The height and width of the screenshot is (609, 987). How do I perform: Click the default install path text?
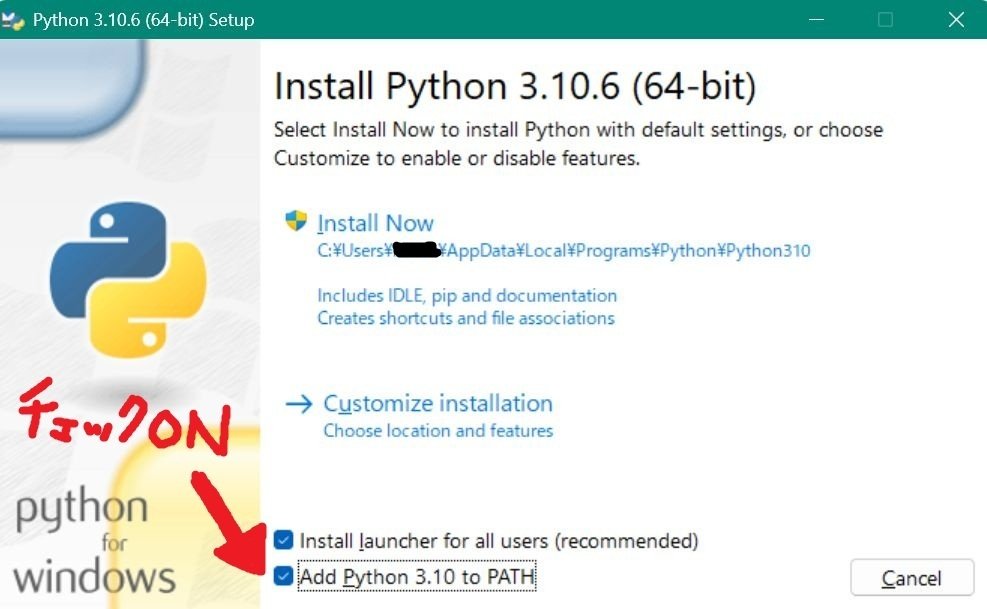coord(563,251)
